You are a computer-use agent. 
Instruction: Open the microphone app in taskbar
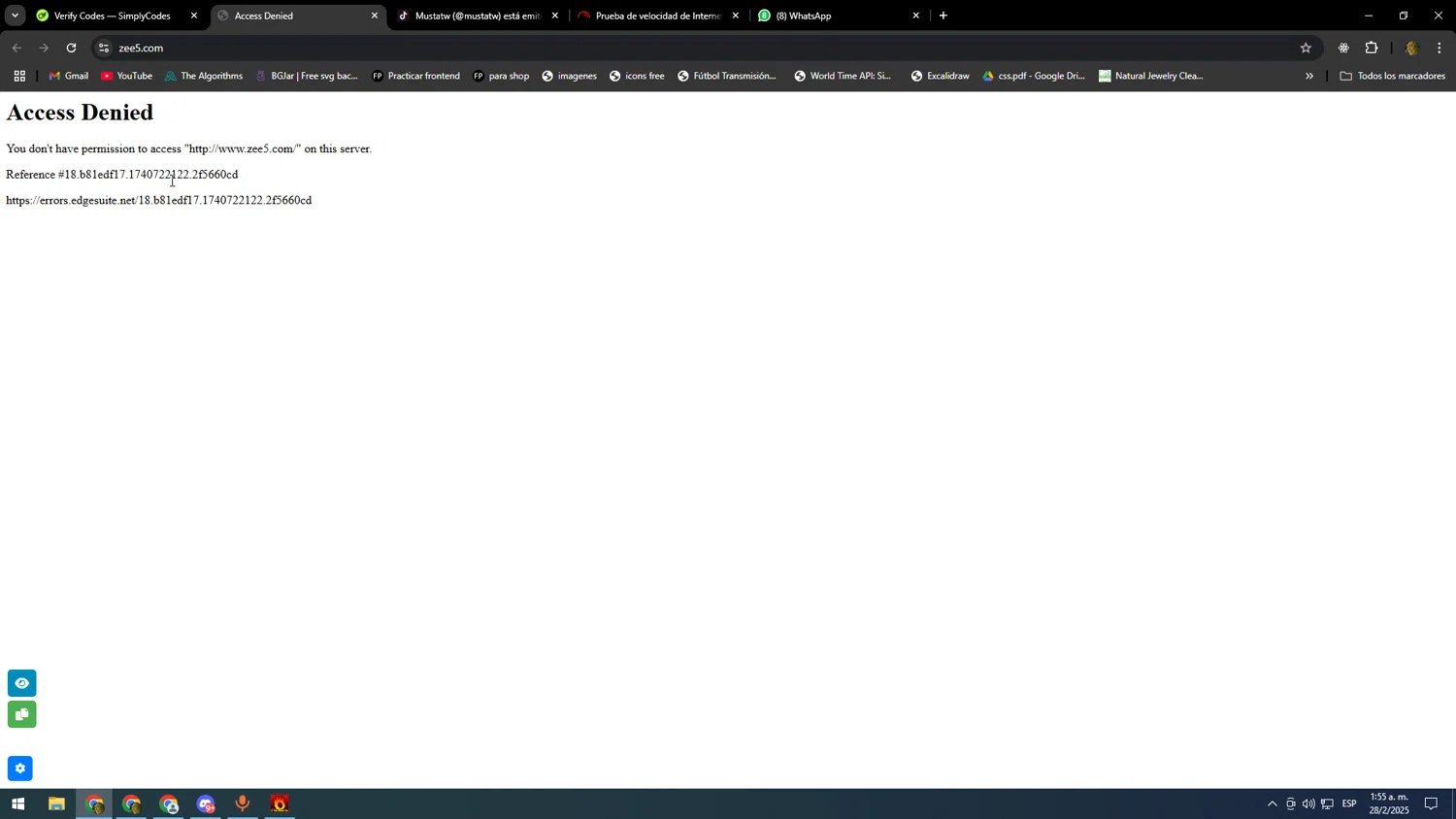click(243, 803)
